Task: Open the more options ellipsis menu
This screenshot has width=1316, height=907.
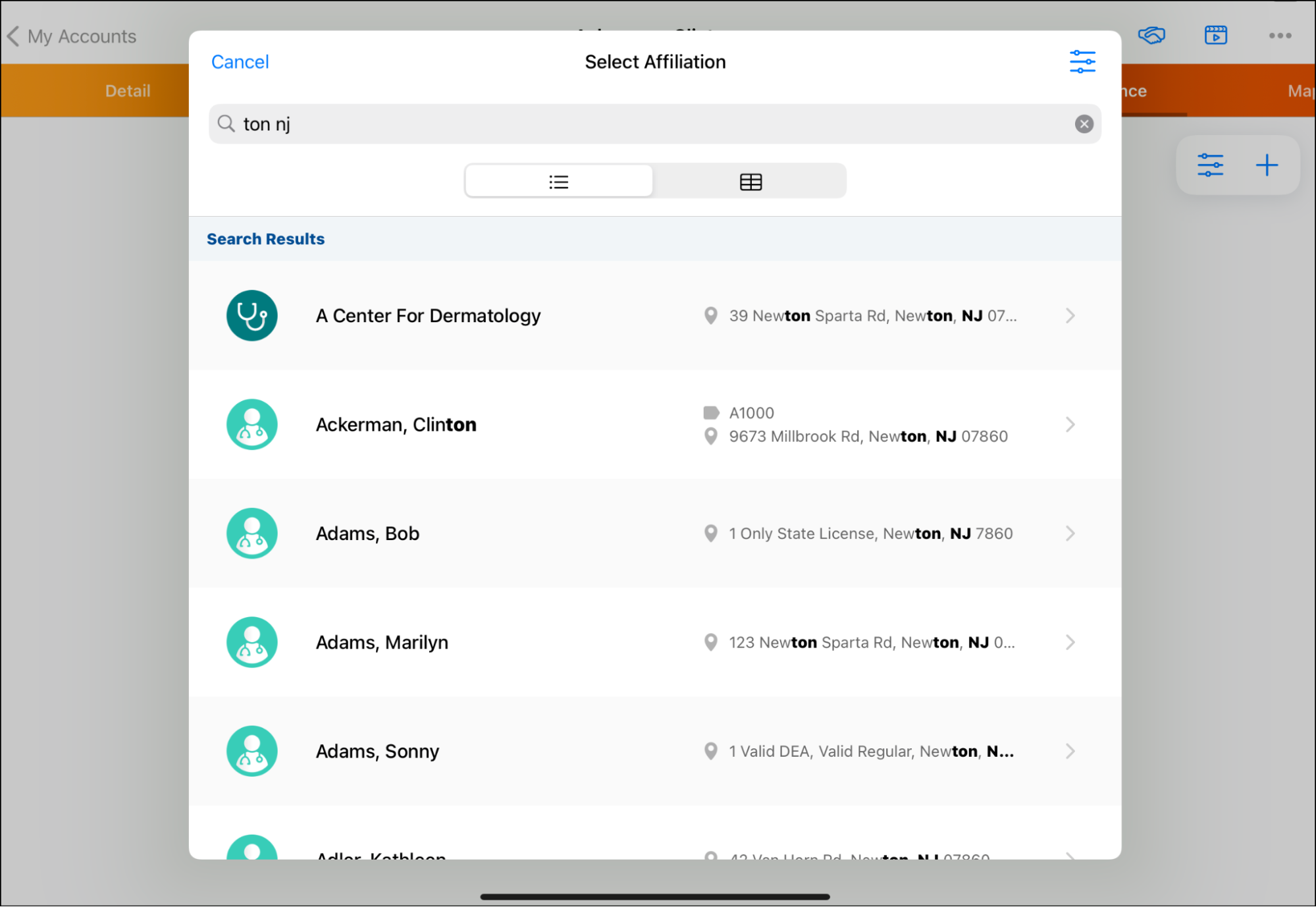Action: [x=1280, y=36]
